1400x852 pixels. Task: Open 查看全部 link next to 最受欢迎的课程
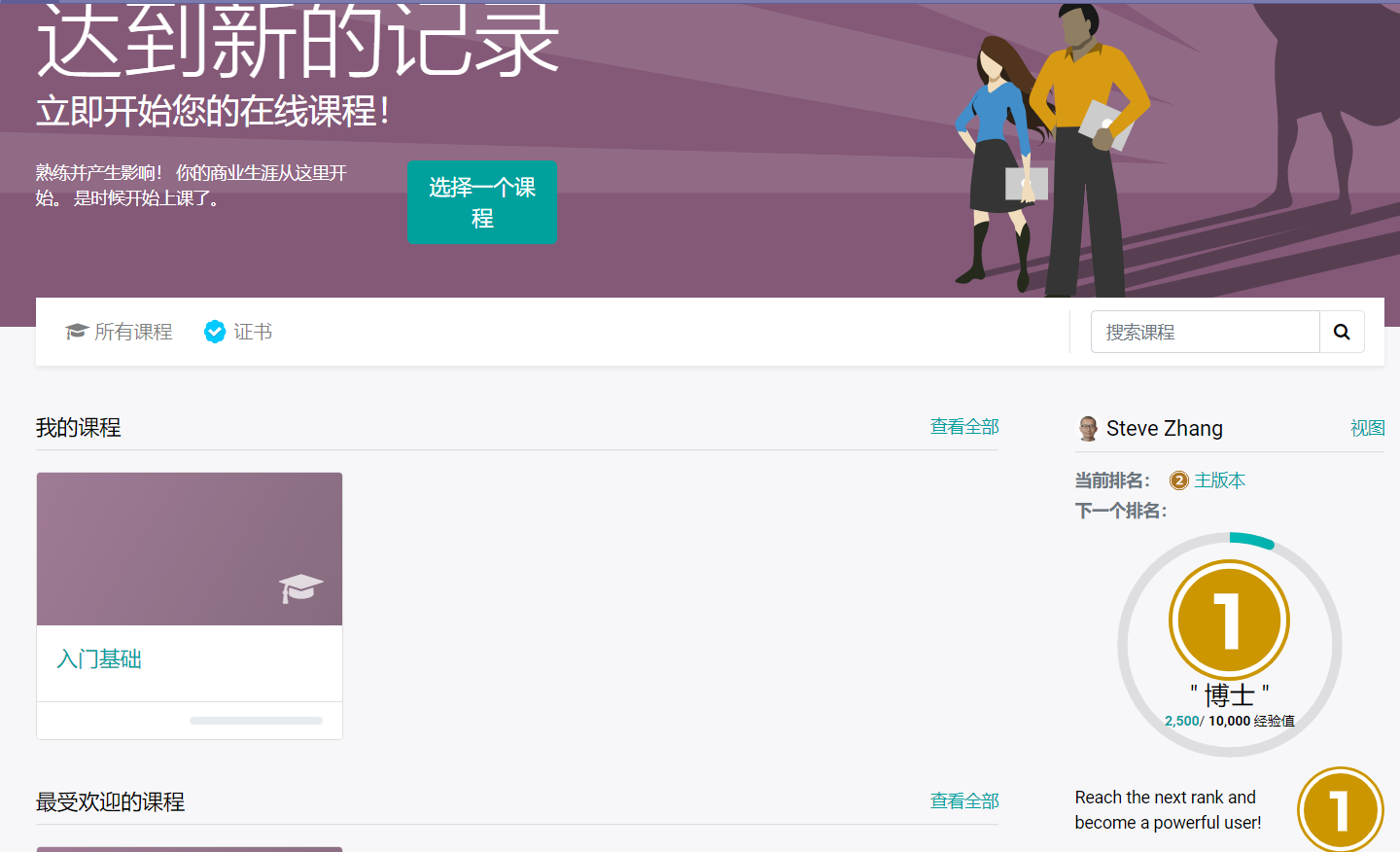coord(963,801)
